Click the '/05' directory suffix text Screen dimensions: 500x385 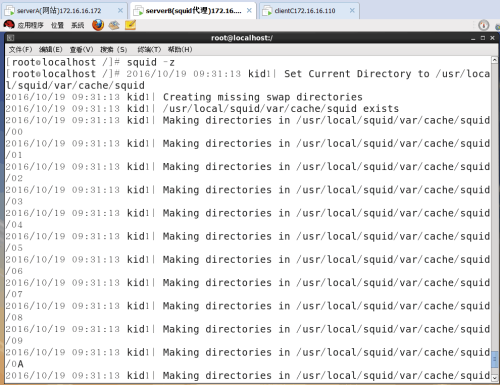(x=14, y=248)
